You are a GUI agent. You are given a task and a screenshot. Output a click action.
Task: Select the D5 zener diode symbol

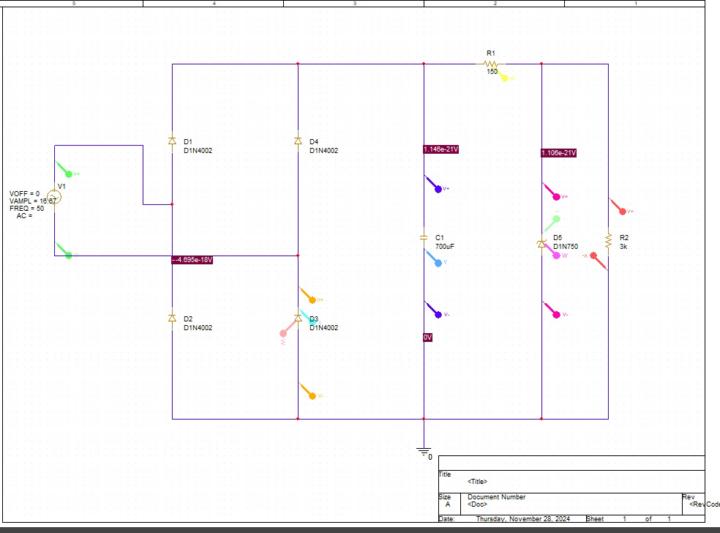tap(542, 244)
